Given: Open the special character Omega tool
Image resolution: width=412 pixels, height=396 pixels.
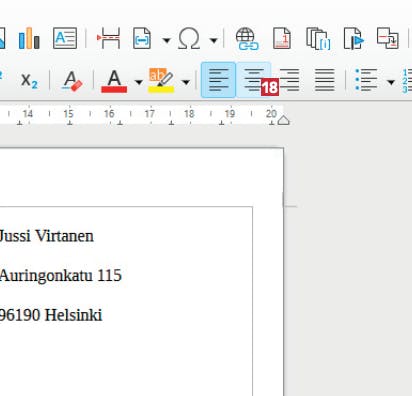Looking at the screenshot, I should coord(189,38).
